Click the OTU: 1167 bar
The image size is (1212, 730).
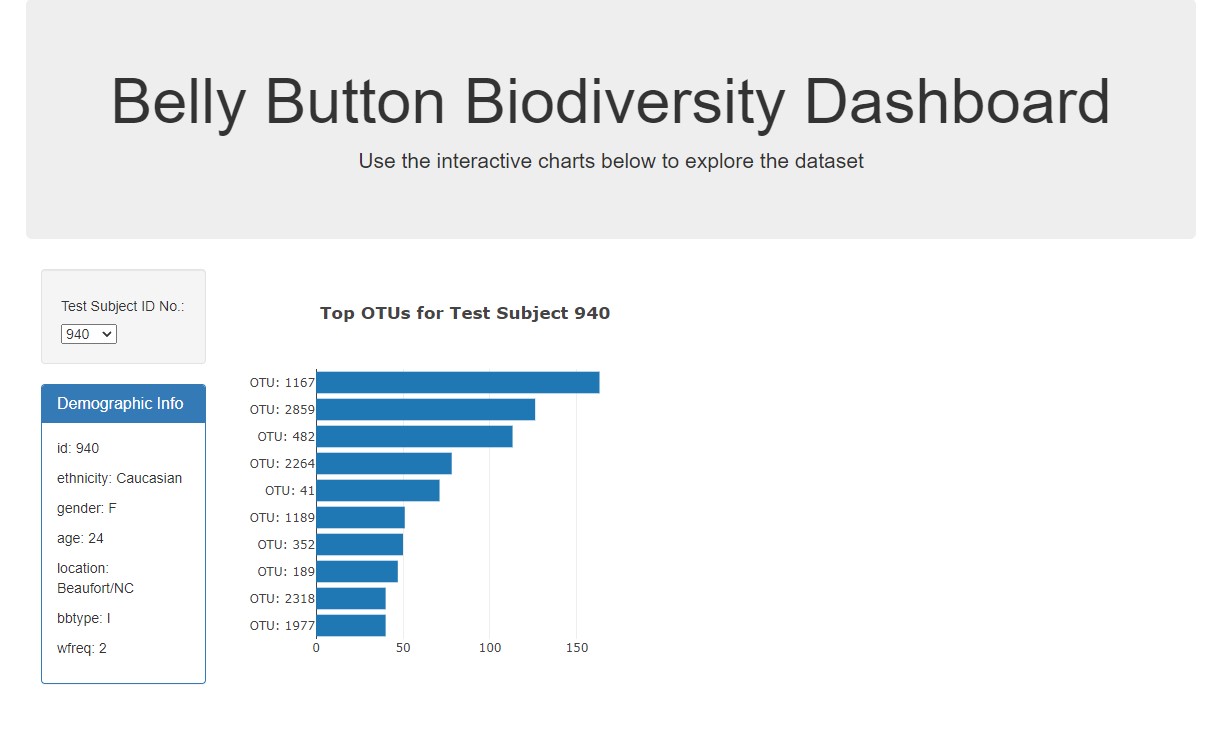point(458,382)
